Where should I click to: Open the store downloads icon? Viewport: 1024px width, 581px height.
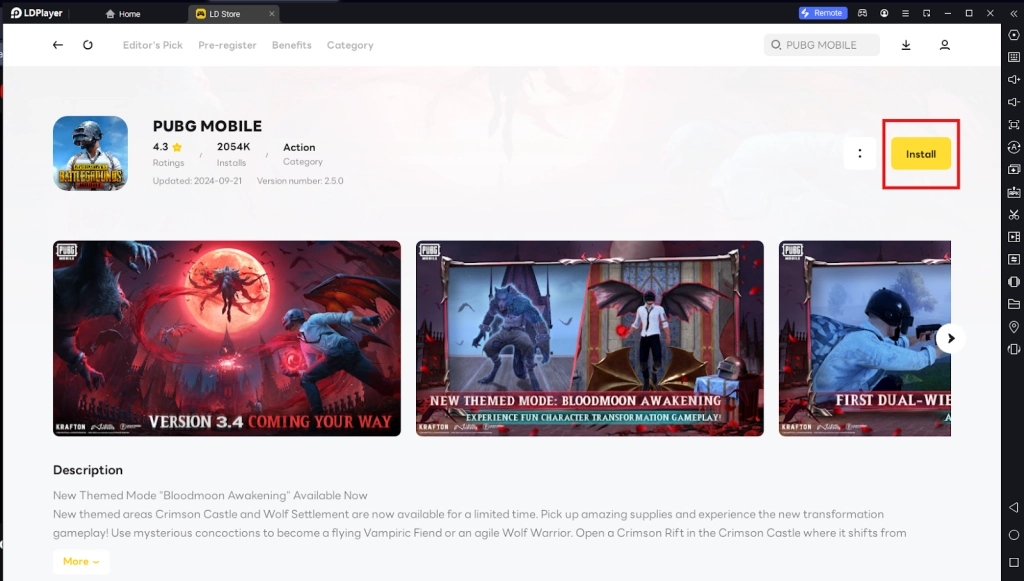(906, 45)
